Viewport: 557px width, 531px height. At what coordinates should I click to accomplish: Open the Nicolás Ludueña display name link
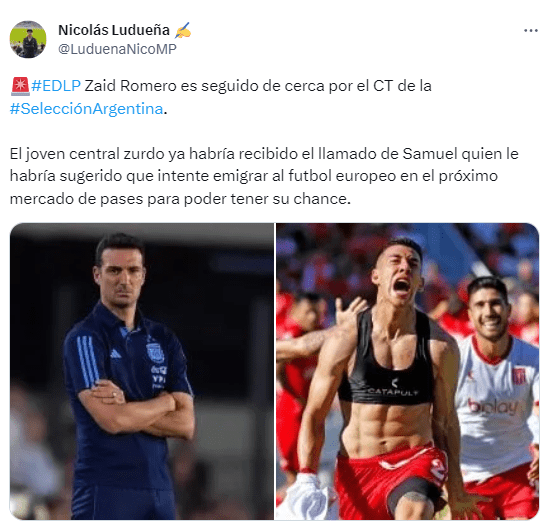tap(114, 30)
